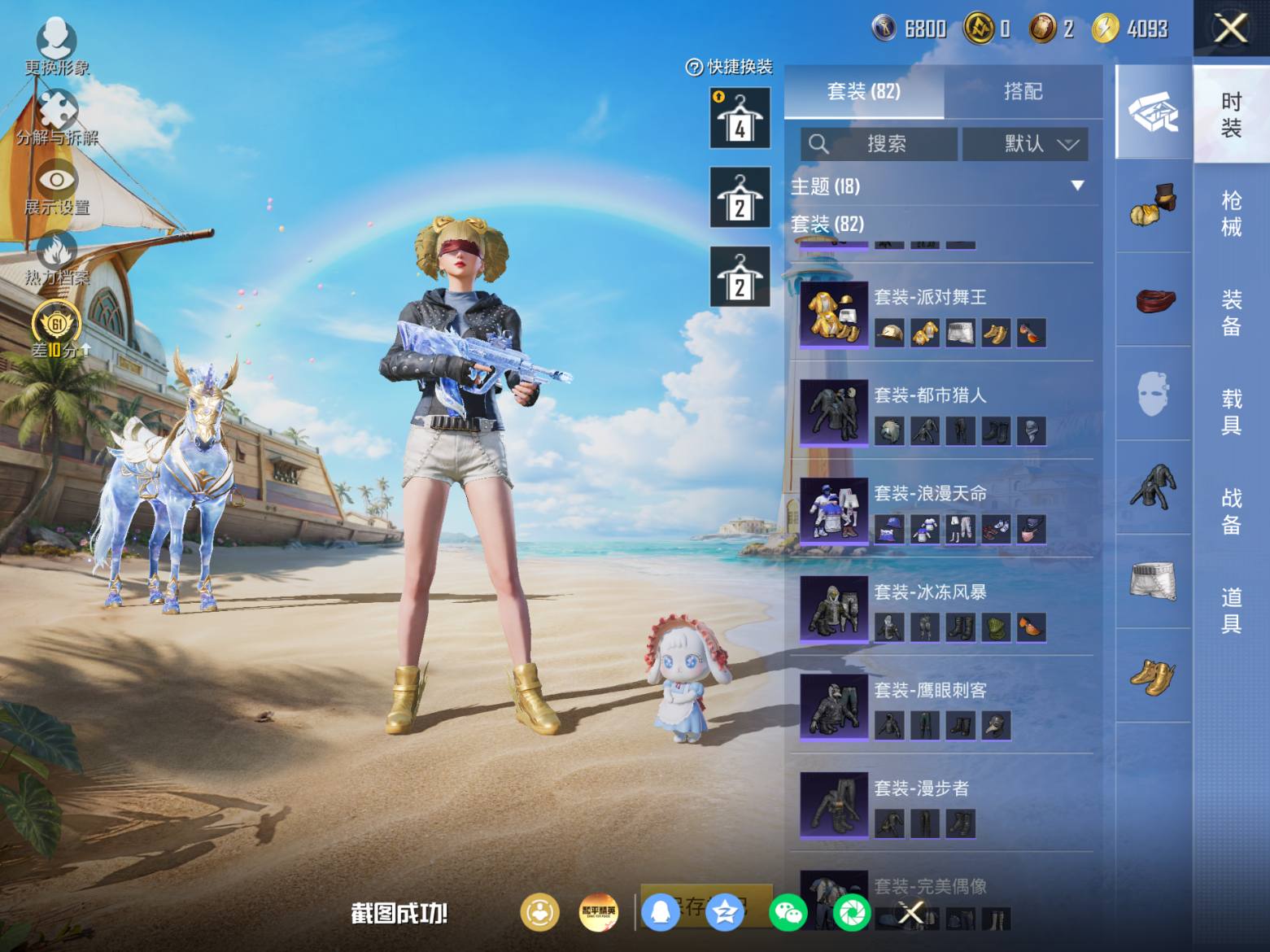Dismiss the screenshot share bar X
This screenshot has width=1270, height=952.
click(x=911, y=913)
